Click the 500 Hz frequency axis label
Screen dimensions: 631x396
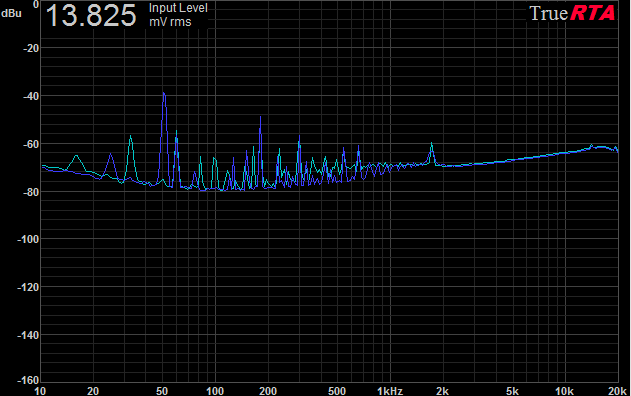[x=337, y=391]
